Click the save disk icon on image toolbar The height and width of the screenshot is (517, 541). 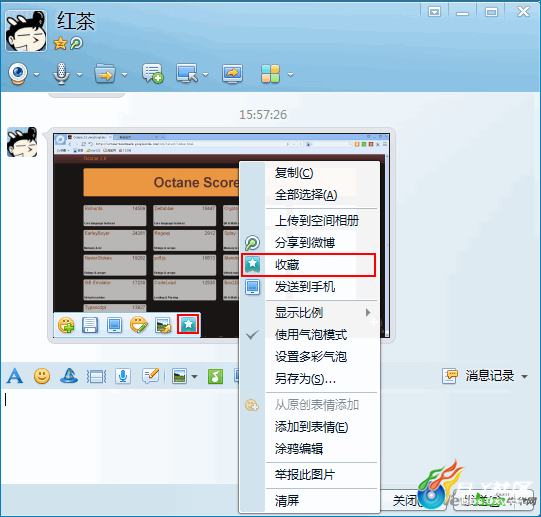pos(90,325)
